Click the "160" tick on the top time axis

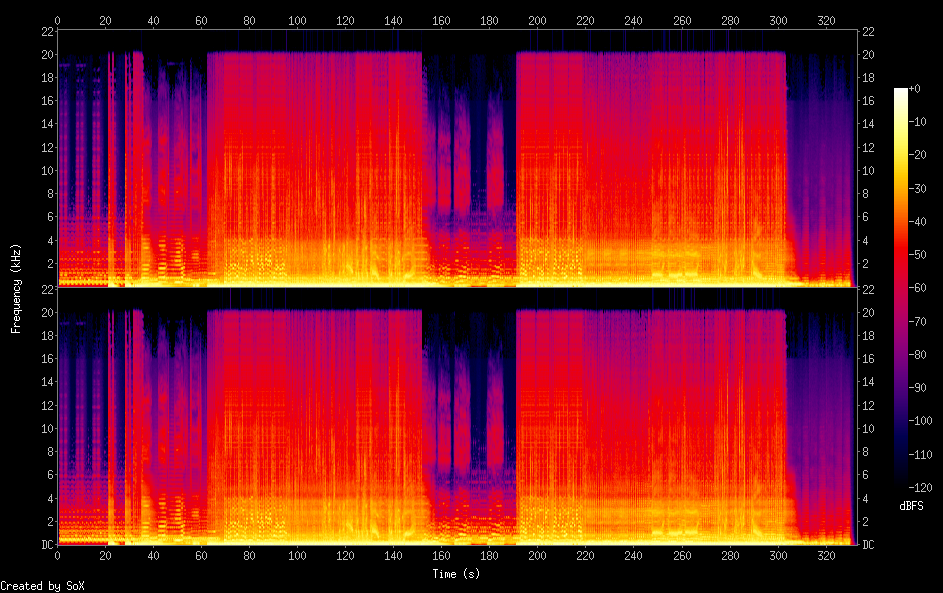click(441, 20)
